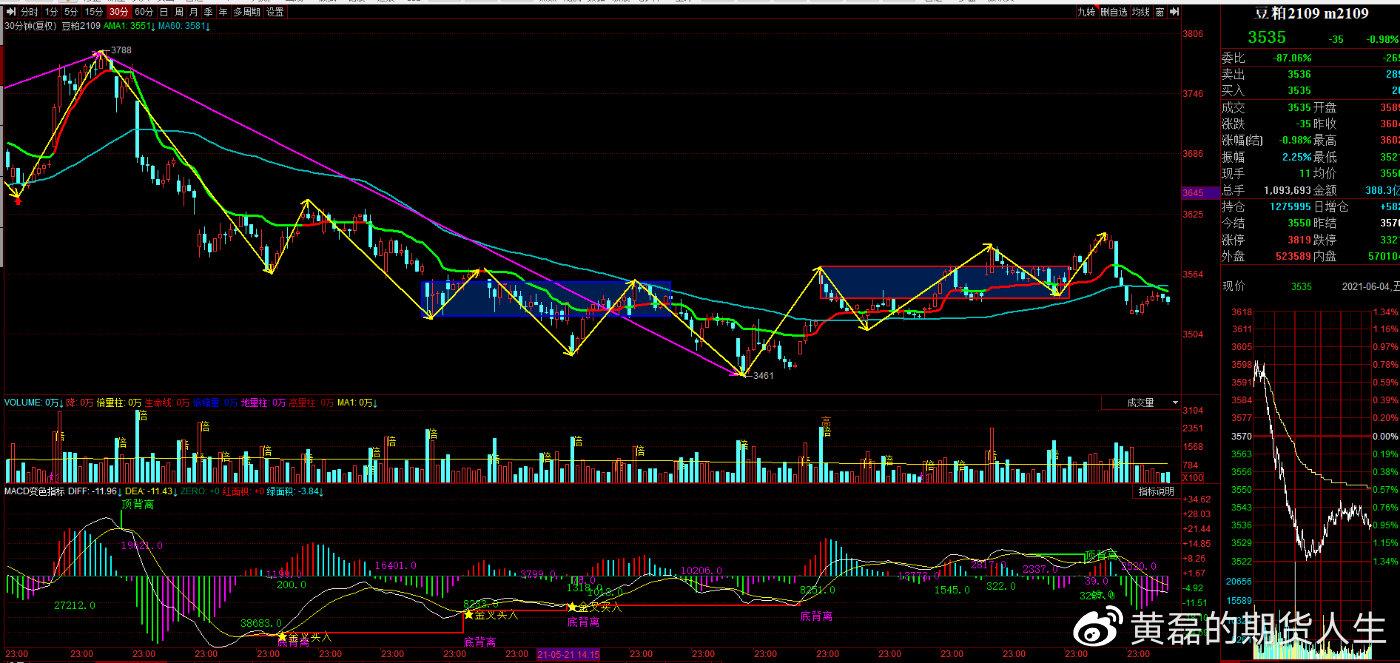Screen dimensions: 1400x663
Task: Click the 顶背离 label in MACD panel
Action: pyautogui.click(x=137, y=505)
